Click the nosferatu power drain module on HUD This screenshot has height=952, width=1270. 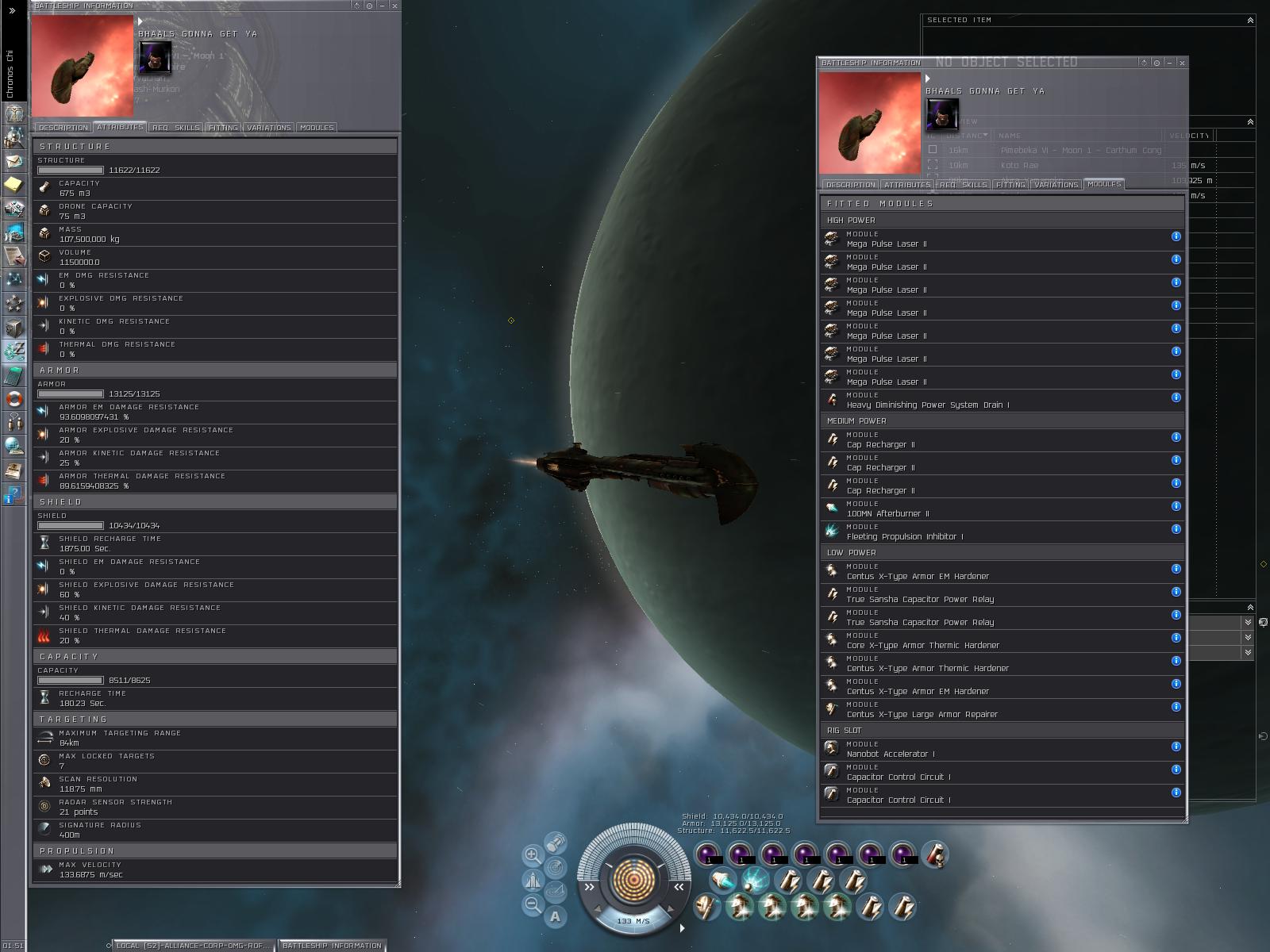(x=936, y=854)
